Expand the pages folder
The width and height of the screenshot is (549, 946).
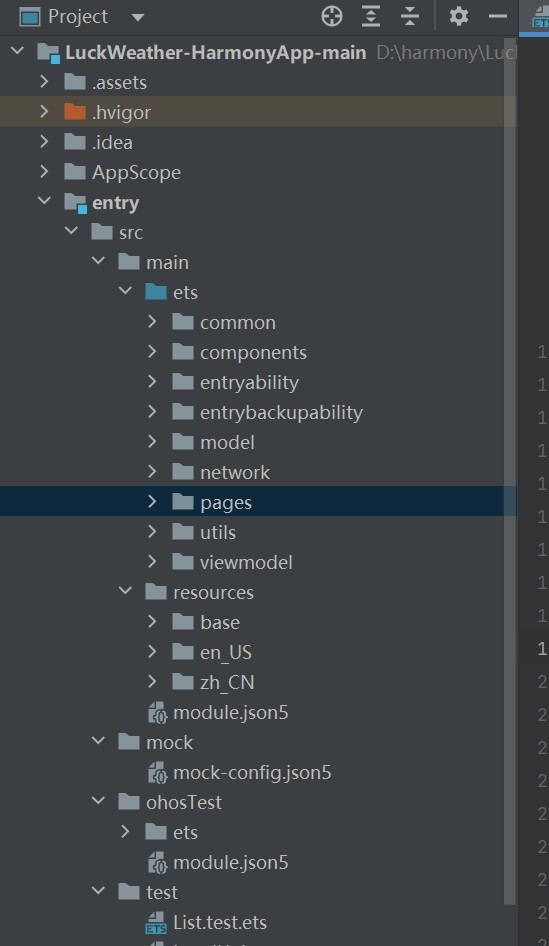tap(152, 501)
